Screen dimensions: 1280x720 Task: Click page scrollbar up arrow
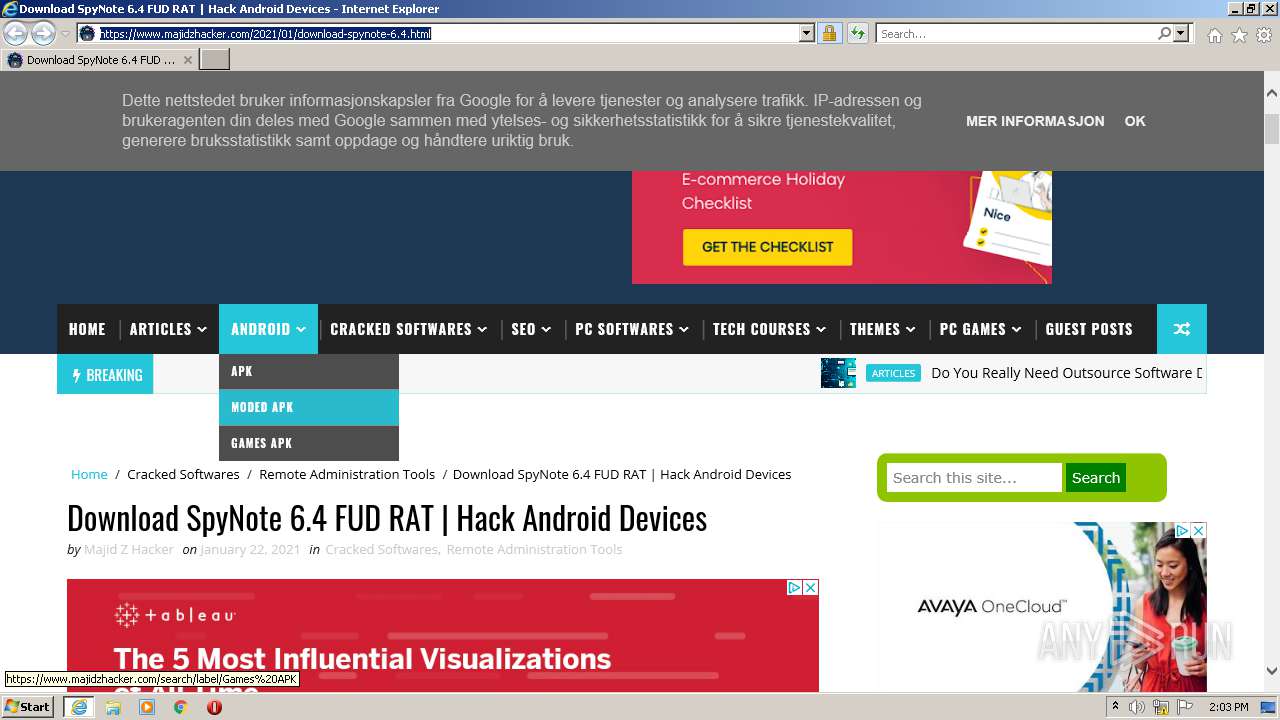click(x=1271, y=93)
